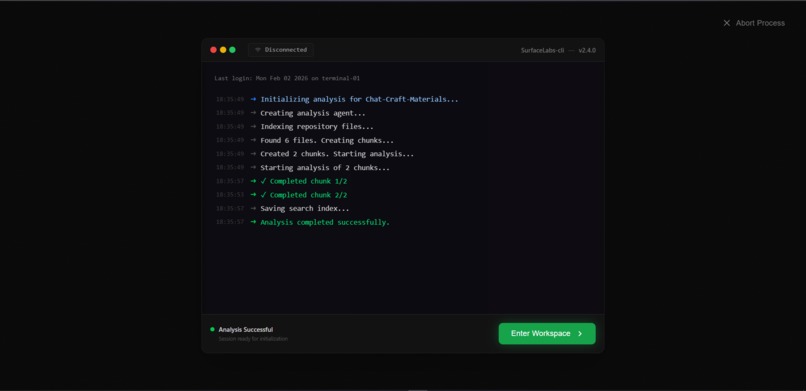Image resolution: width=806 pixels, height=391 pixels.
Task: Click the timestamp beside Completed chunk 1/2
Action: tap(230, 181)
